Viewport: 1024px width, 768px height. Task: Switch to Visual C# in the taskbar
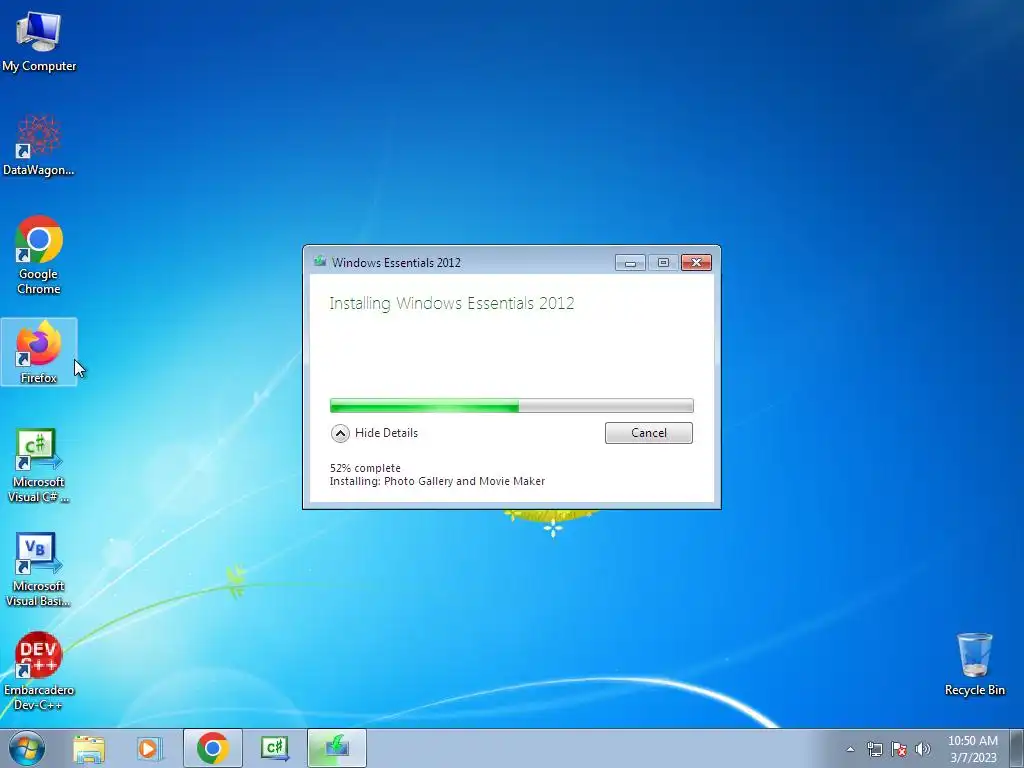pos(275,748)
